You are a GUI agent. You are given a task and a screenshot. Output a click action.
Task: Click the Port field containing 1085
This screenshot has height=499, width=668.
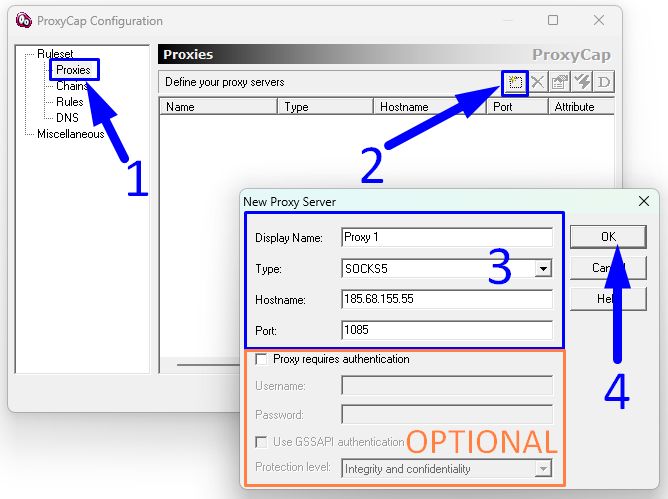tap(447, 330)
